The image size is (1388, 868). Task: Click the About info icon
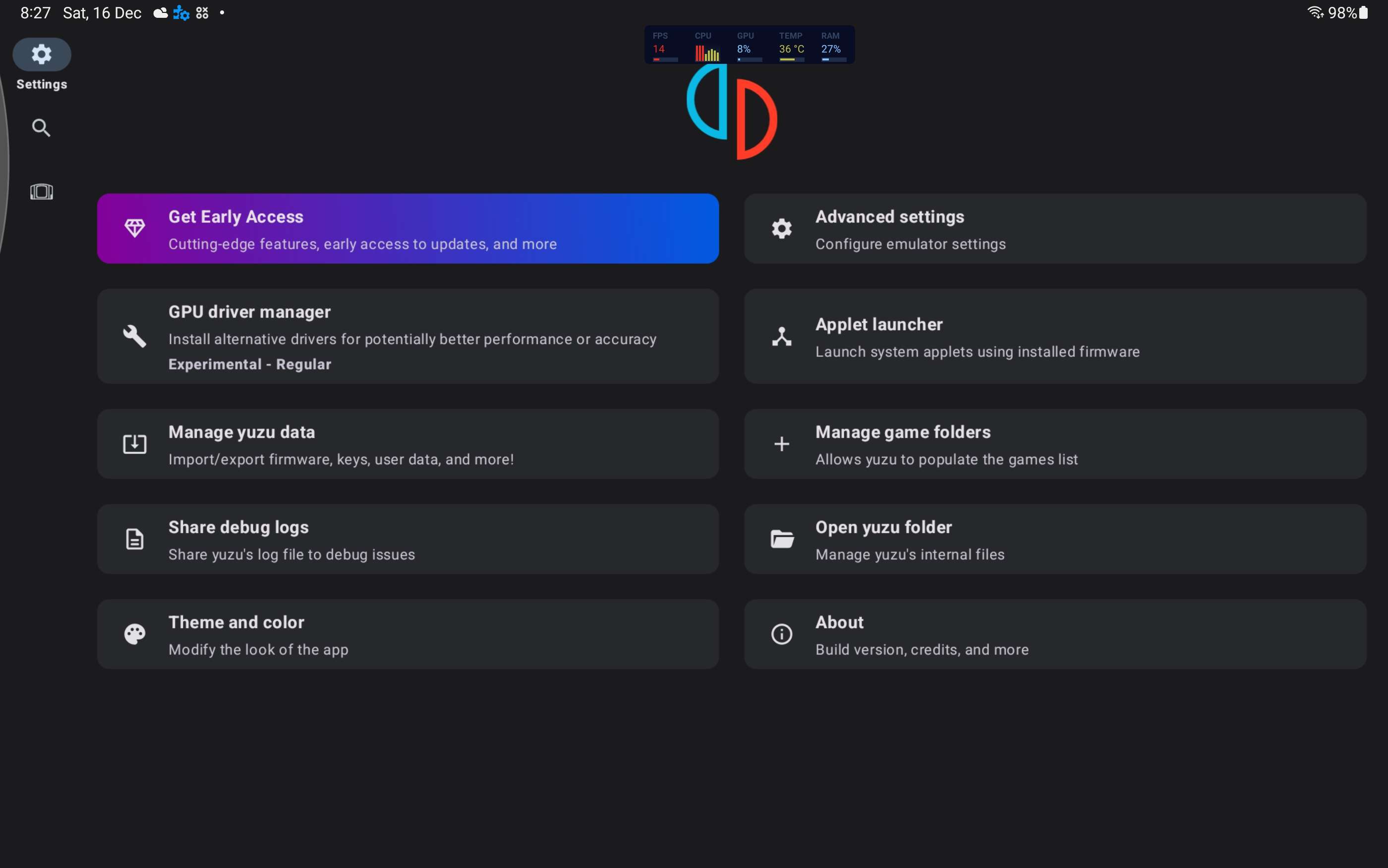[x=782, y=634]
